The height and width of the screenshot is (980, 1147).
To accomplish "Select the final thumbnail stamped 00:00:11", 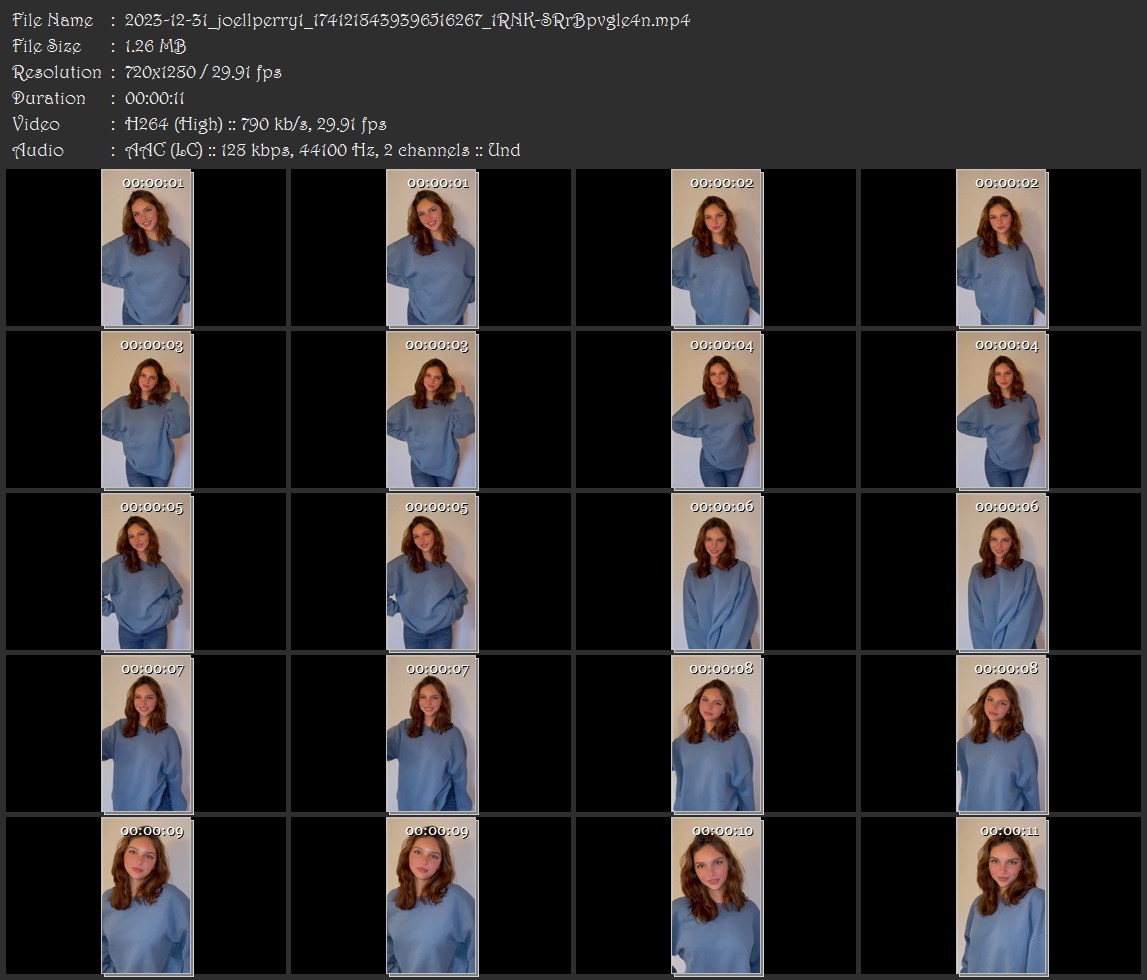I will (1001, 897).
